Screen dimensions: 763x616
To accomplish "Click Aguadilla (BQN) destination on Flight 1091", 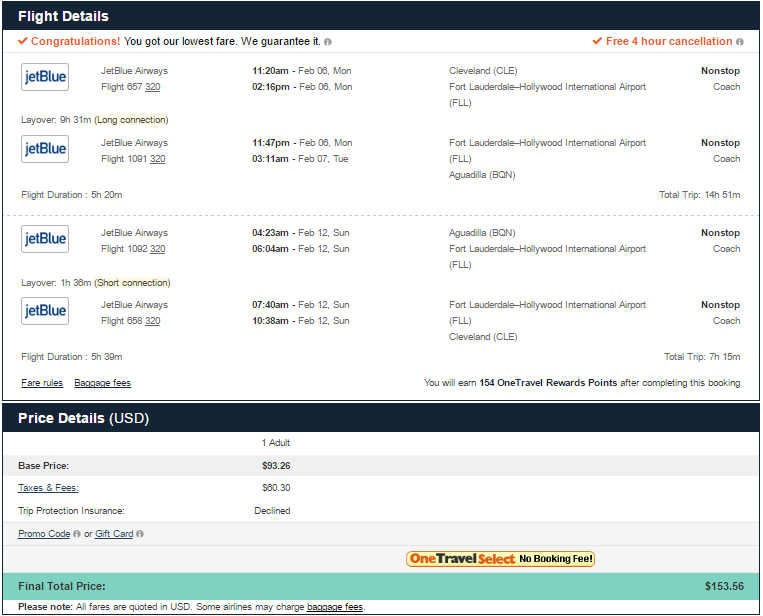I will click(482, 175).
